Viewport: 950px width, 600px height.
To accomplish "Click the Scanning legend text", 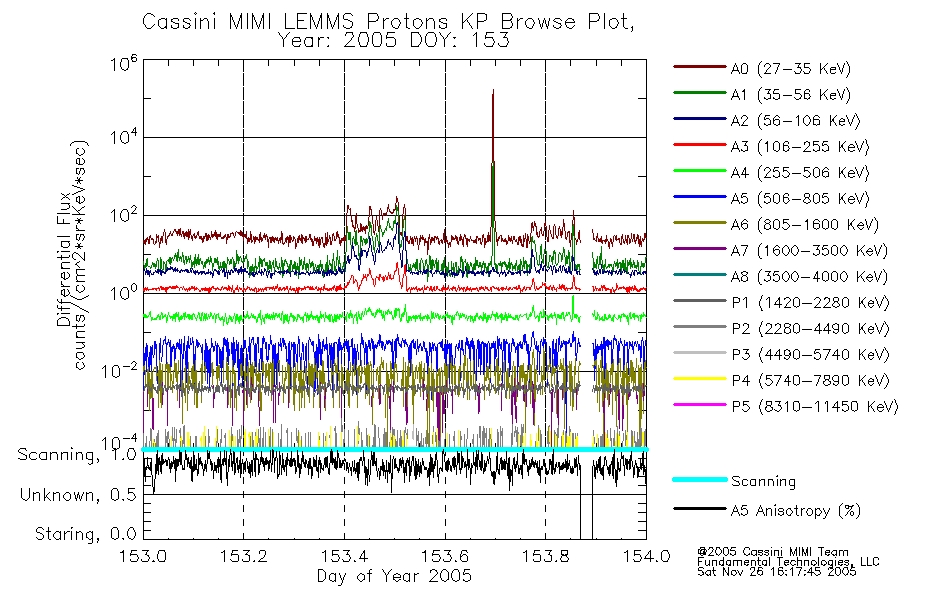I will (x=763, y=482).
